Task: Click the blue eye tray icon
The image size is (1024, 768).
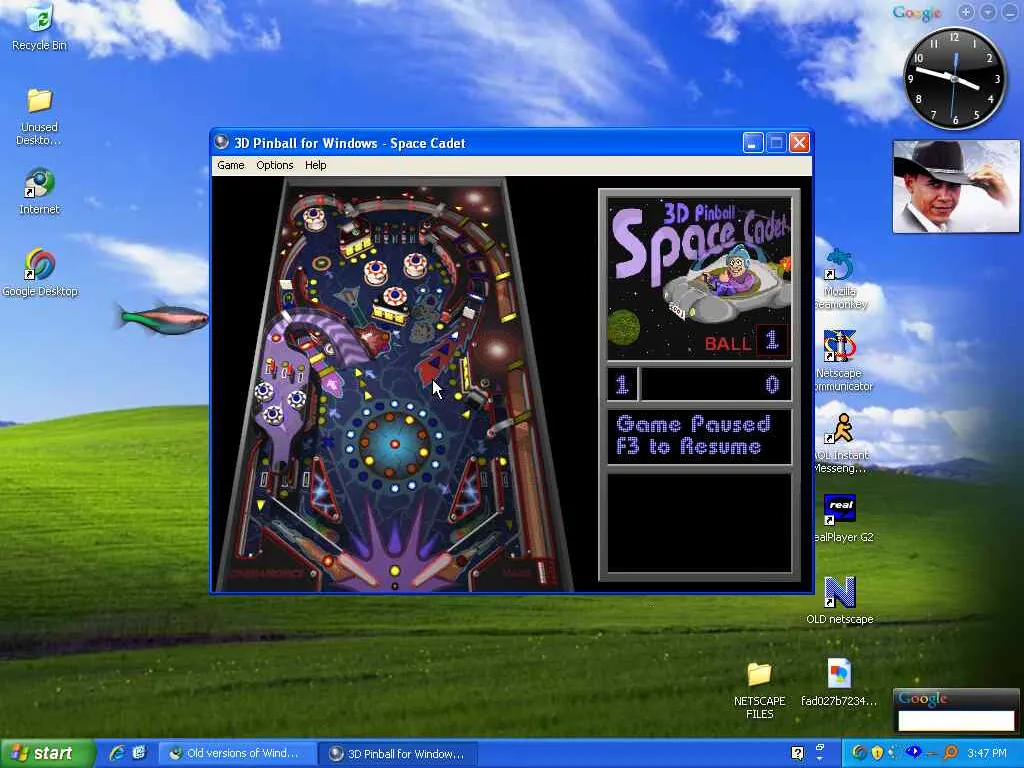Action: [x=913, y=752]
